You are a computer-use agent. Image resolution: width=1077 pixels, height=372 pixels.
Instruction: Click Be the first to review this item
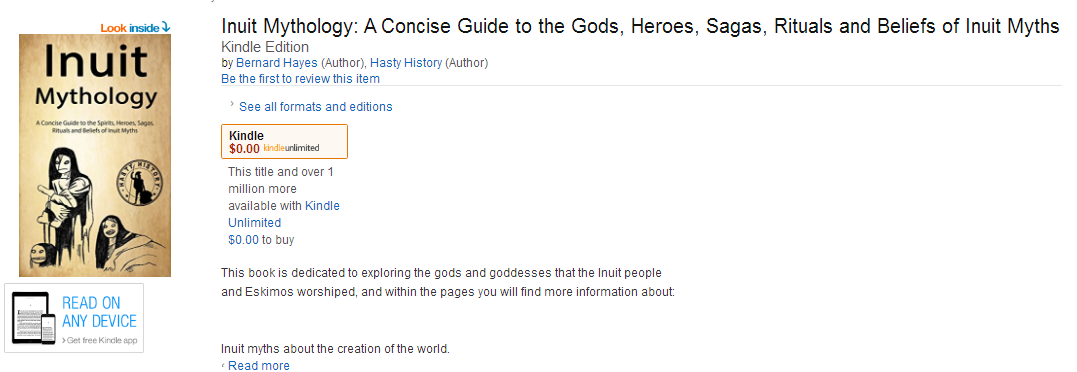[x=300, y=78]
